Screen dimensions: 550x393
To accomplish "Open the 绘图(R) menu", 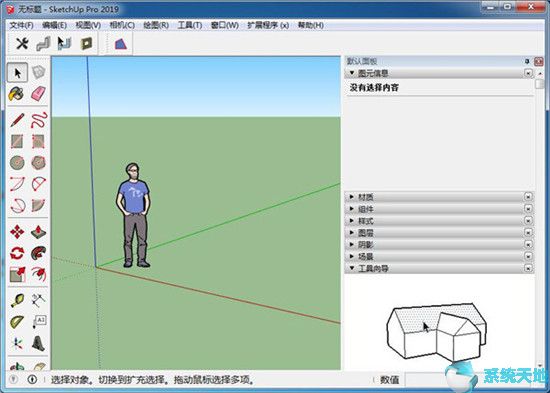I will (156, 25).
